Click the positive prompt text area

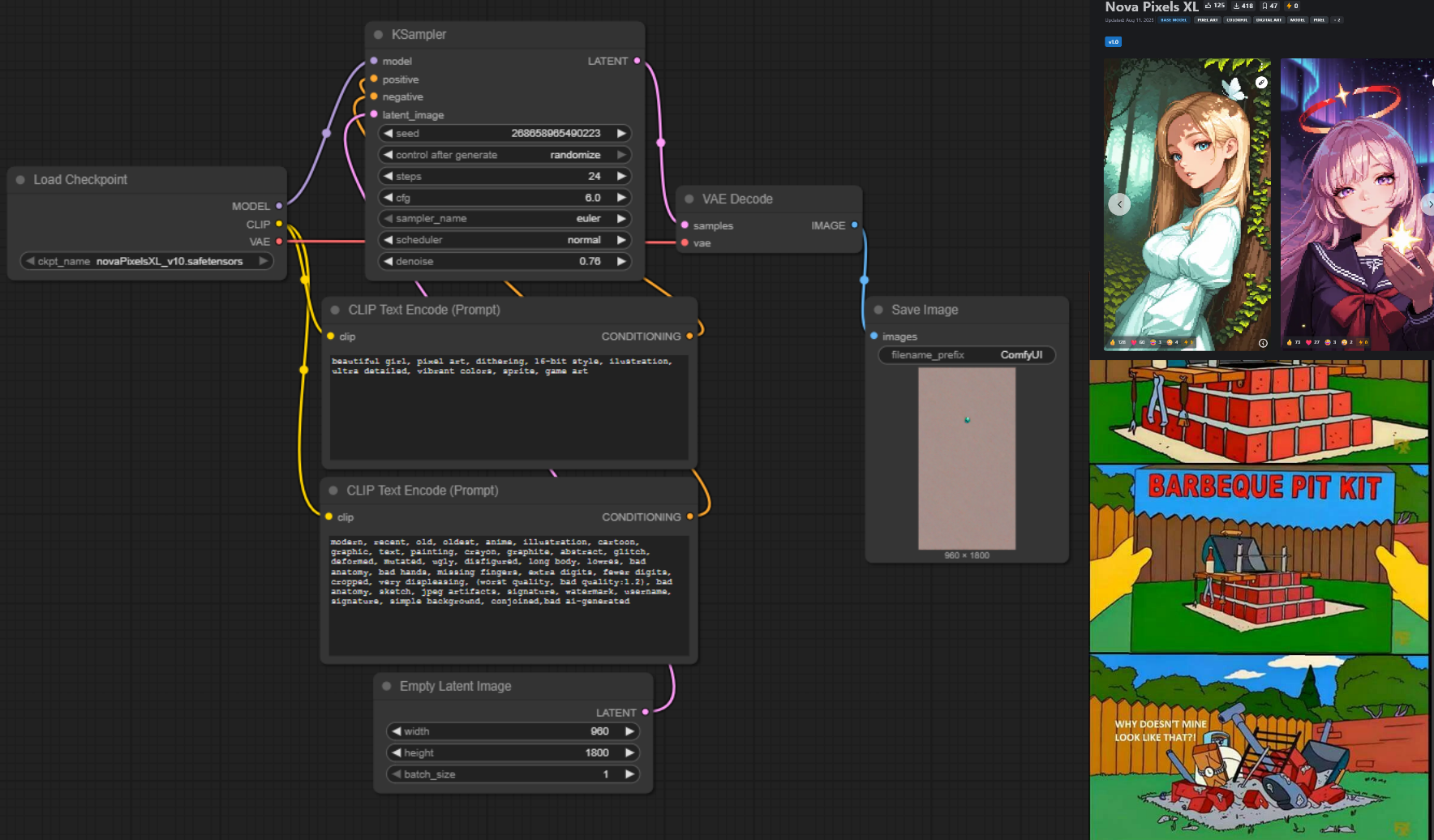point(509,407)
